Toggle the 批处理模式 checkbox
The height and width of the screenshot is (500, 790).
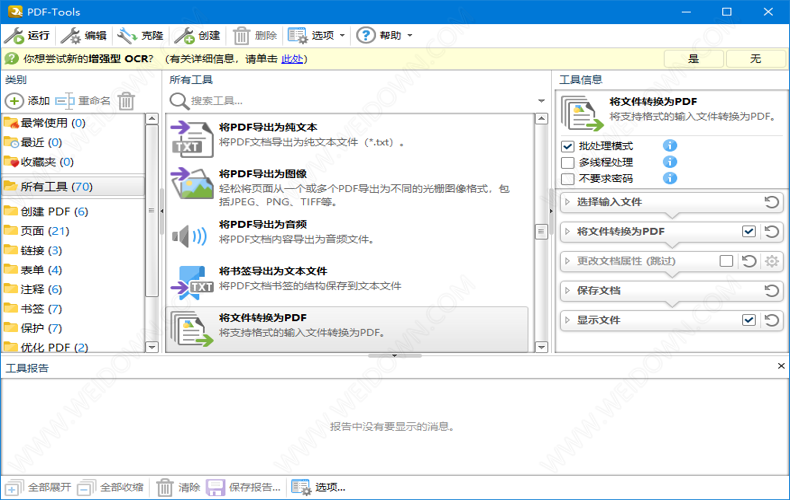click(568, 147)
